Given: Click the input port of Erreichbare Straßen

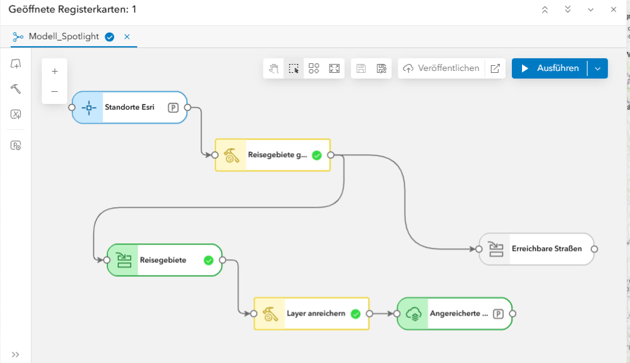Looking at the screenshot, I should click(479, 249).
